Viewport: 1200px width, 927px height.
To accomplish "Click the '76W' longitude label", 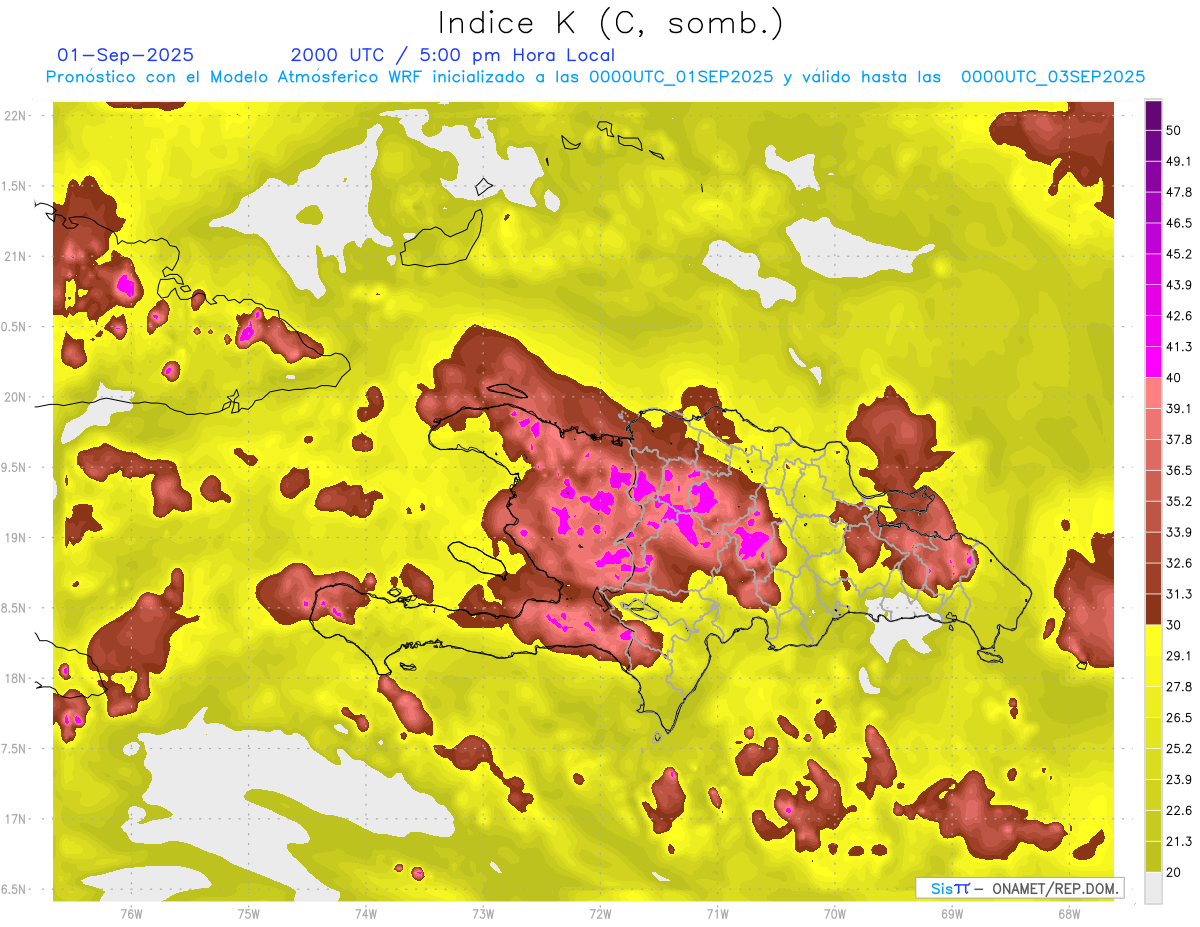I will [131, 914].
